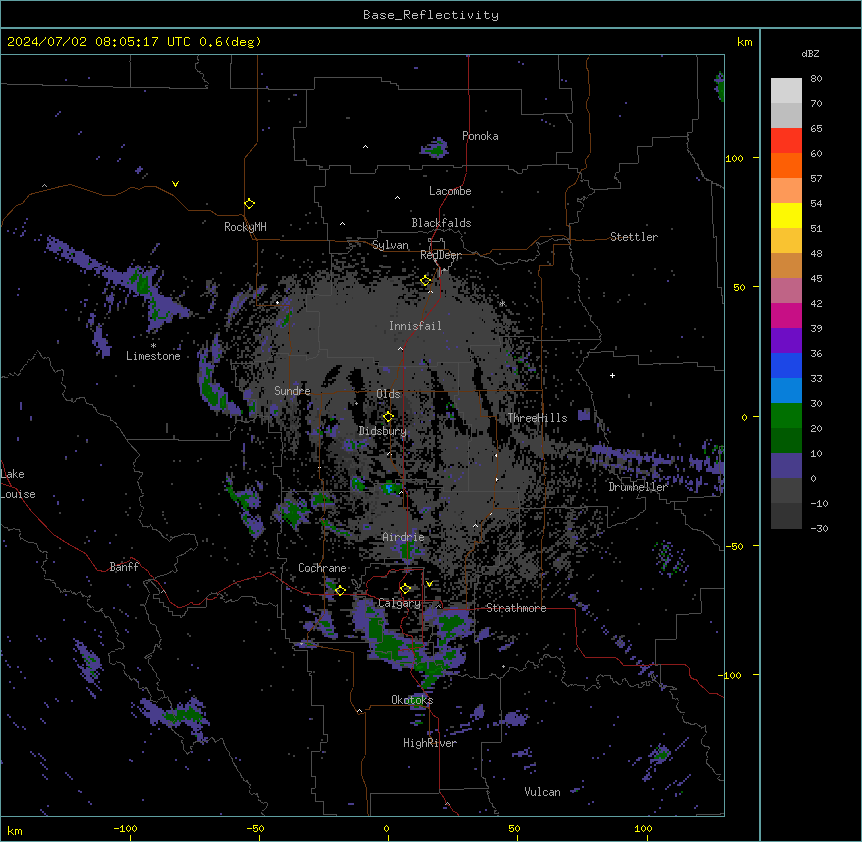Select the yellow 51-54 dBZ legend swatch
The image size is (862, 842).
pyautogui.click(x=786, y=215)
